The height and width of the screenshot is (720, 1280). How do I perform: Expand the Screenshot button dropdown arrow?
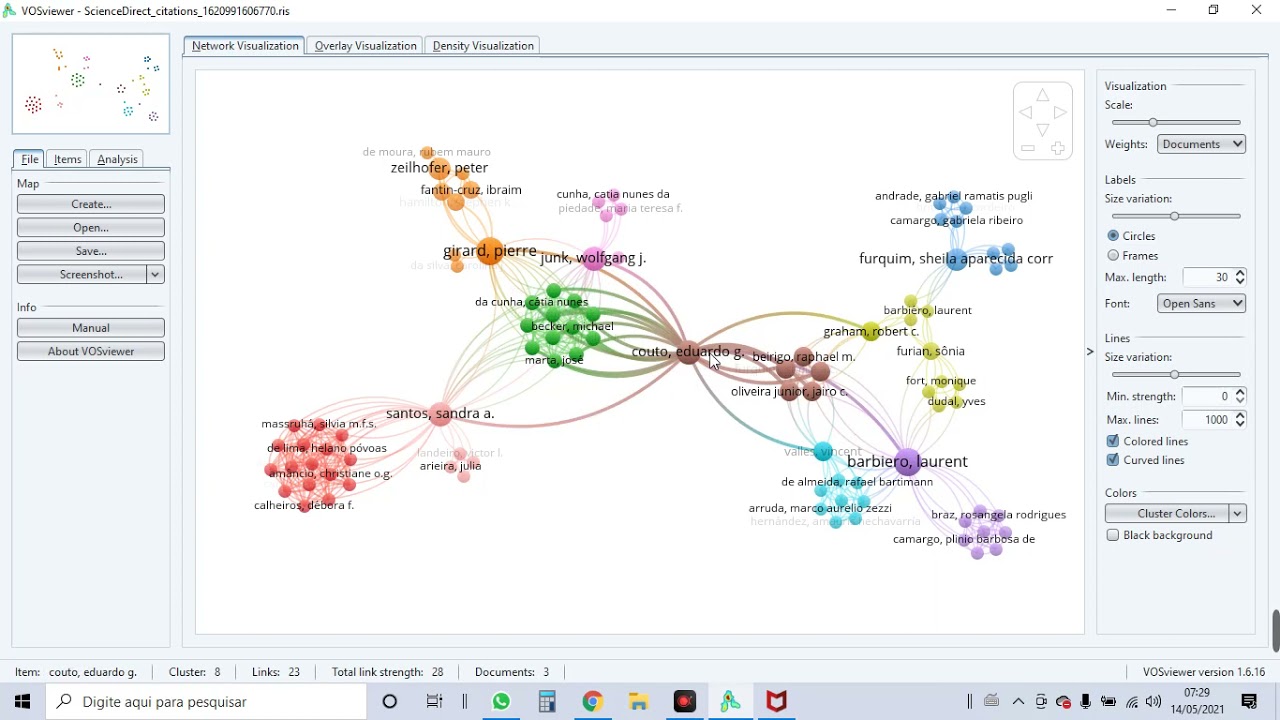pyautogui.click(x=156, y=274)
